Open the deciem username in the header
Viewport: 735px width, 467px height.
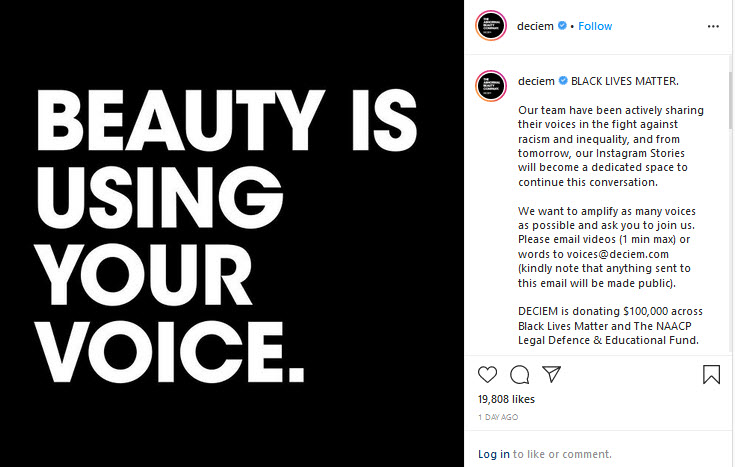(x=535, y=26)
